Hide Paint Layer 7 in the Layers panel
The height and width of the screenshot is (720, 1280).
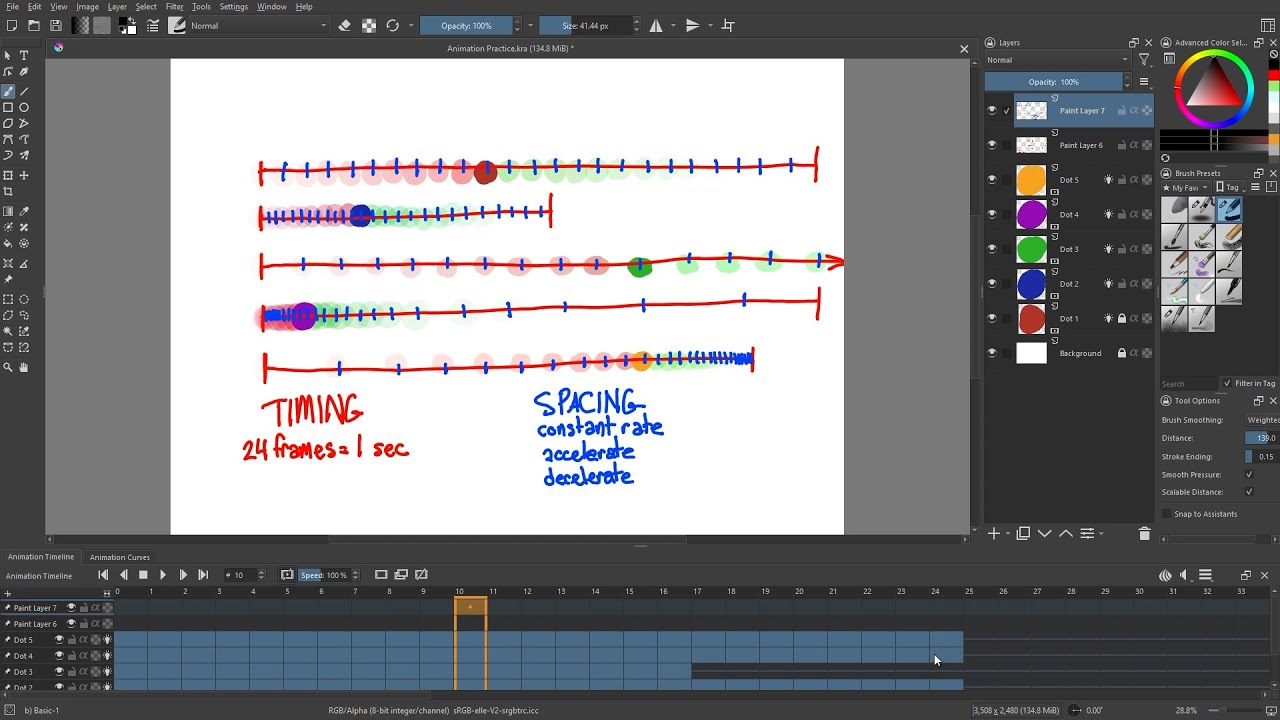[x=992, y=111]
